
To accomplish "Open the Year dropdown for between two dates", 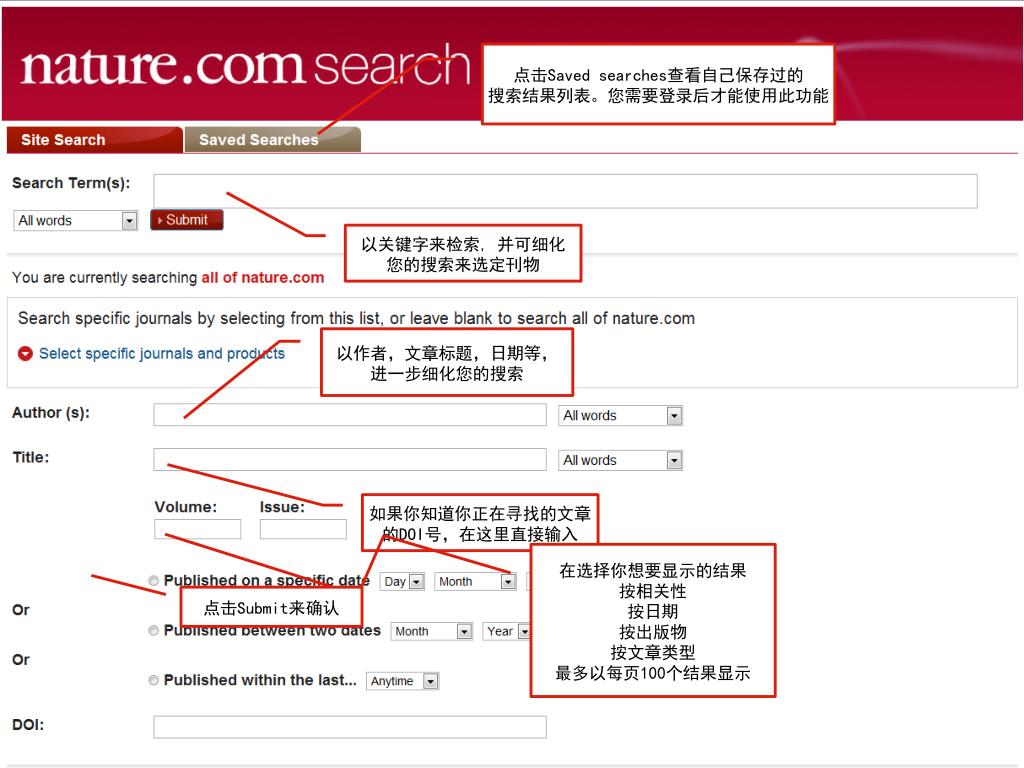I will 506,632.
